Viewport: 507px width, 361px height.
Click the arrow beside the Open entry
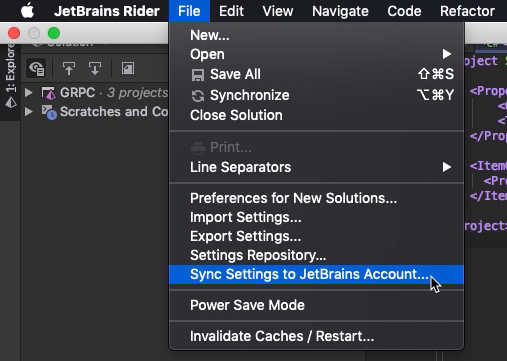tap(447, 54)
